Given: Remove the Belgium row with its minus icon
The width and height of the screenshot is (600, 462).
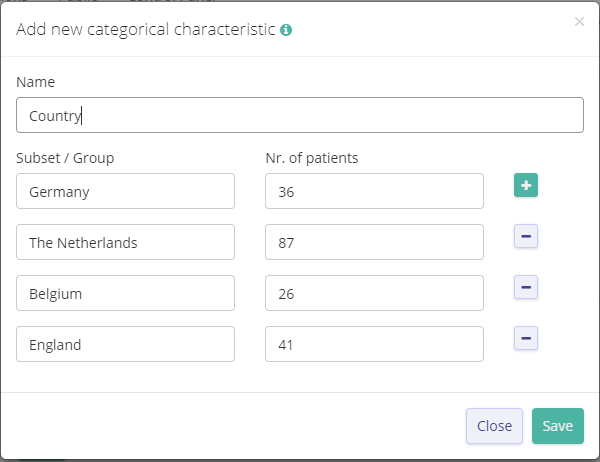Looking at the screenshot, I should 526,287.
